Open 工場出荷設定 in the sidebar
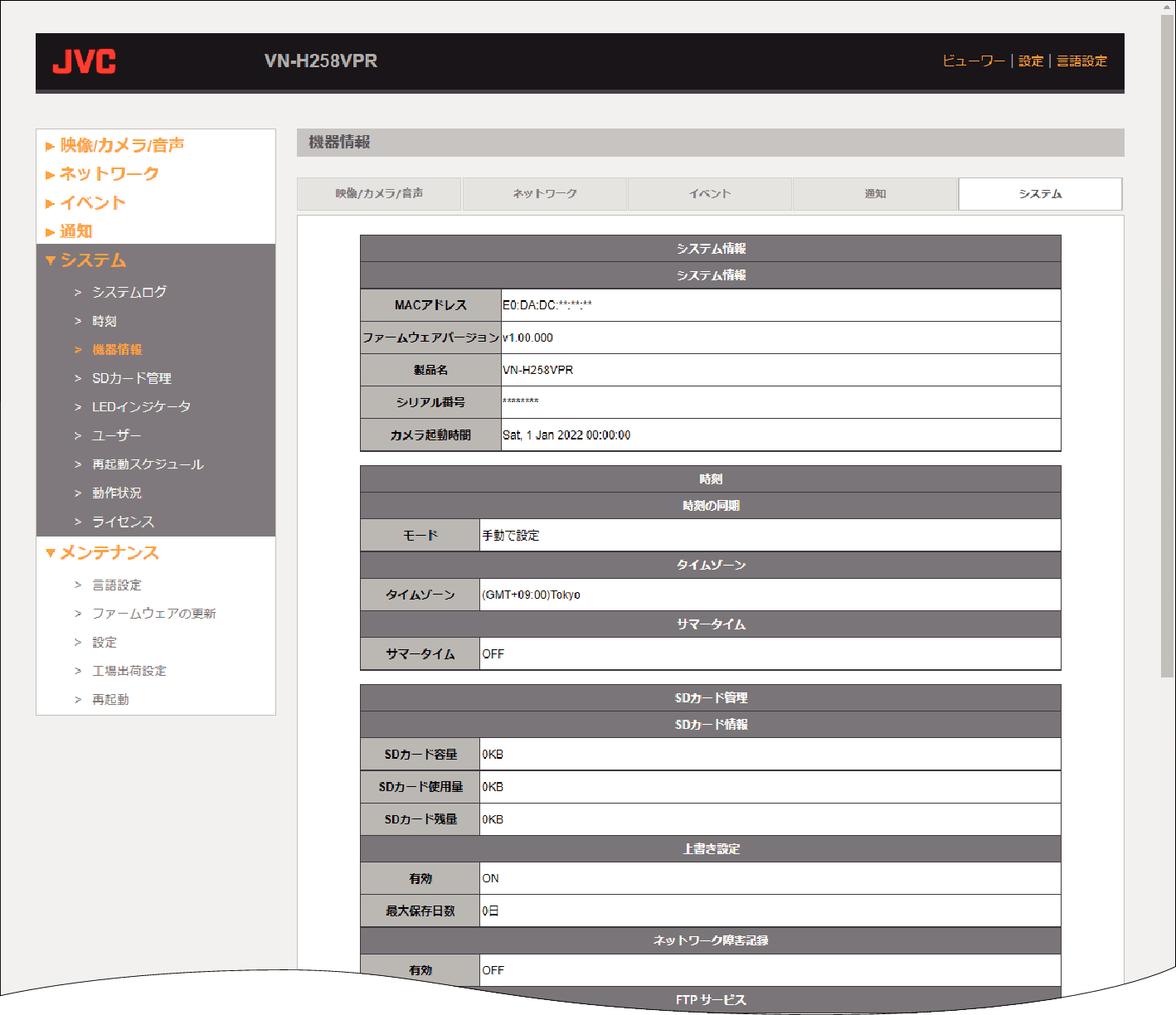 [129, 671]
